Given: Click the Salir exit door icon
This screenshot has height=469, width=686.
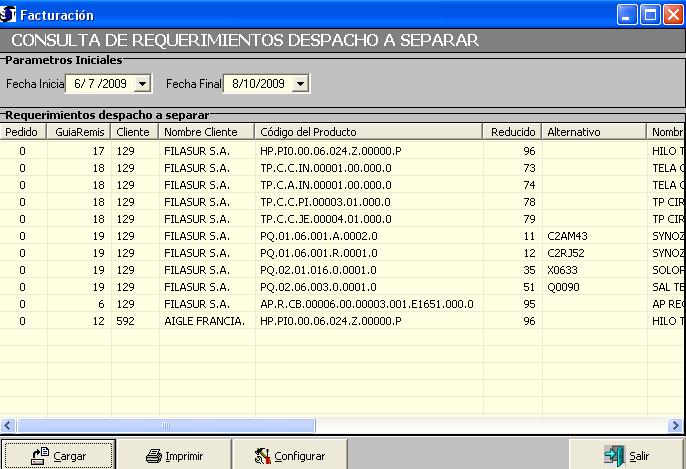Looking at the screenshot, I should coord(613,456).
